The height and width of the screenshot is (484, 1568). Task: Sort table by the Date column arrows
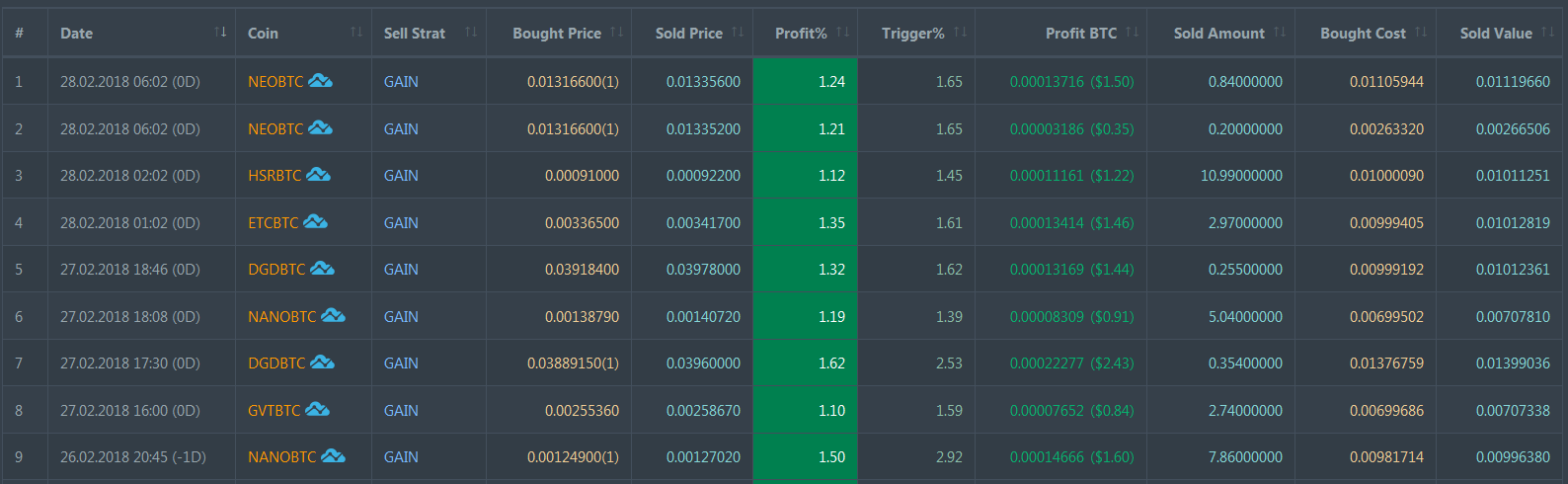click(x=220, y=33)
